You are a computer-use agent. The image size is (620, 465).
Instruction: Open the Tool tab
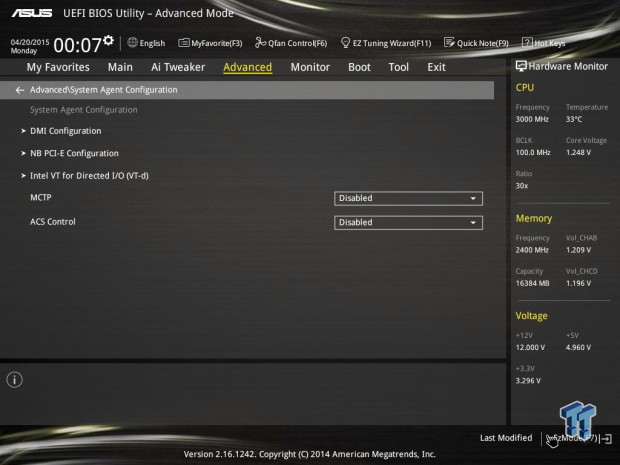click(399, 67)
